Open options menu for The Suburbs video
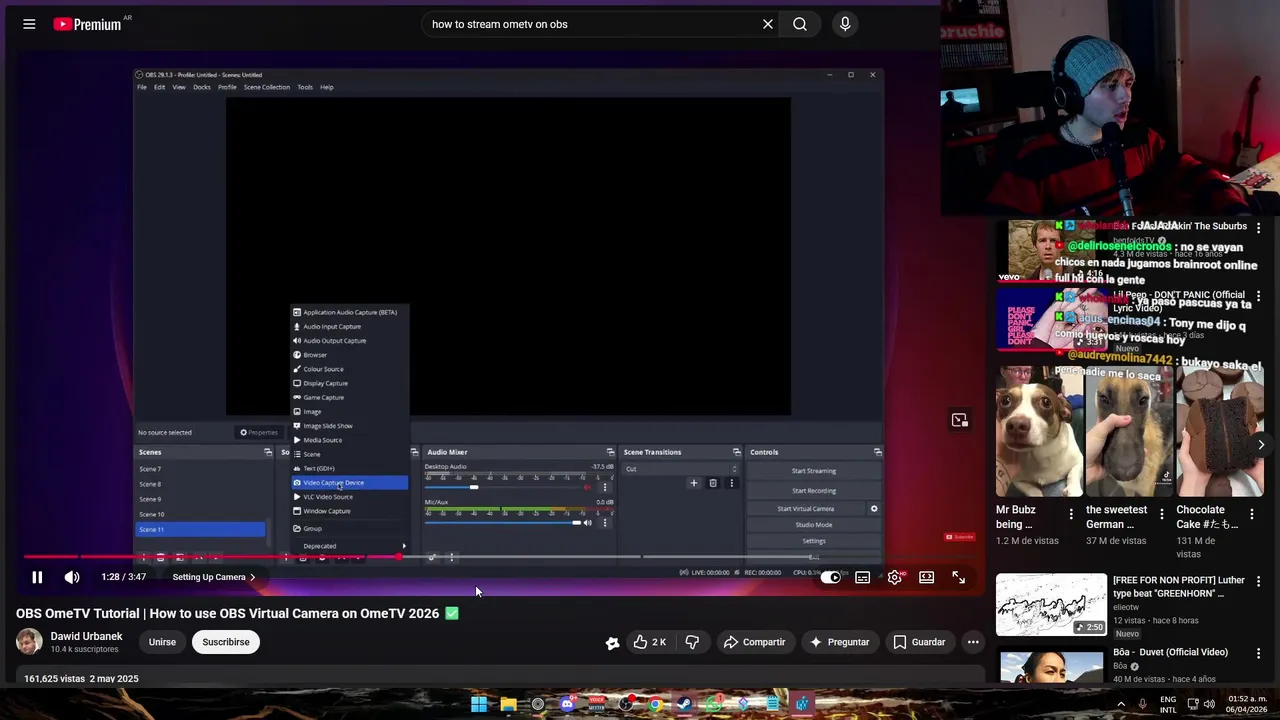 pos(1259,228)
